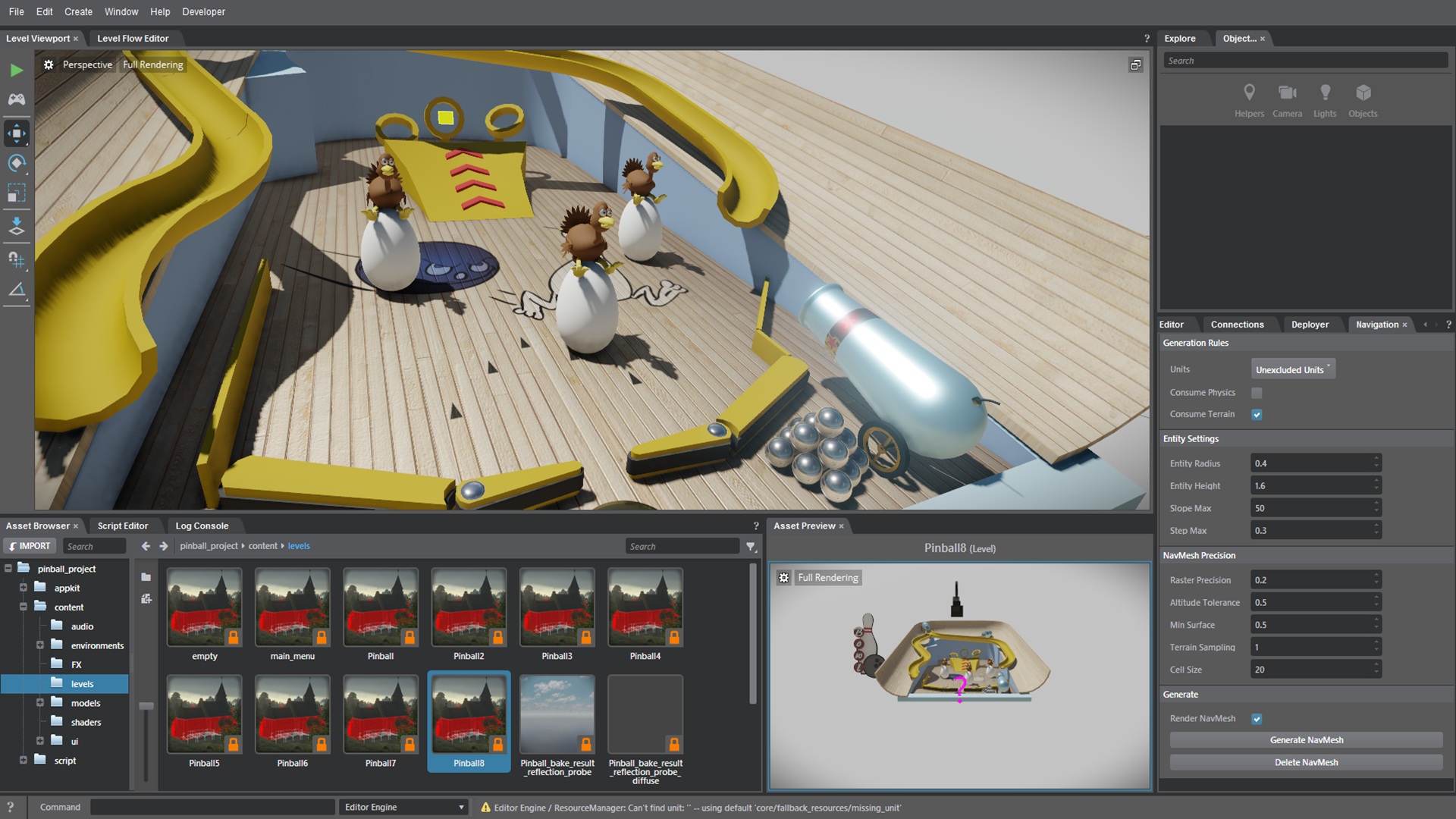Expand the environments folder in tree
This screenshot has width=1456, height=819.
[39, 645]
